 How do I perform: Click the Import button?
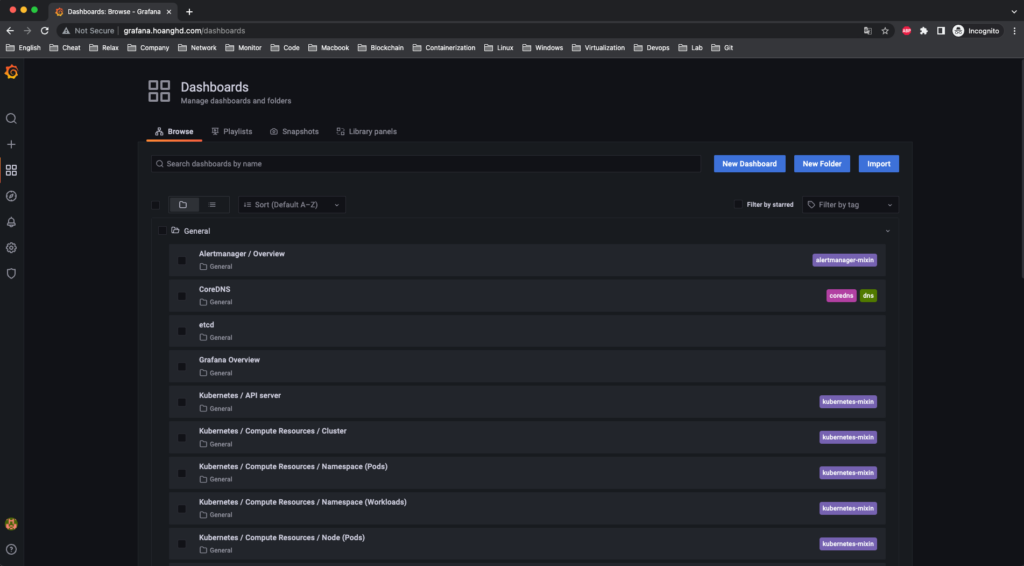[878, 164]
